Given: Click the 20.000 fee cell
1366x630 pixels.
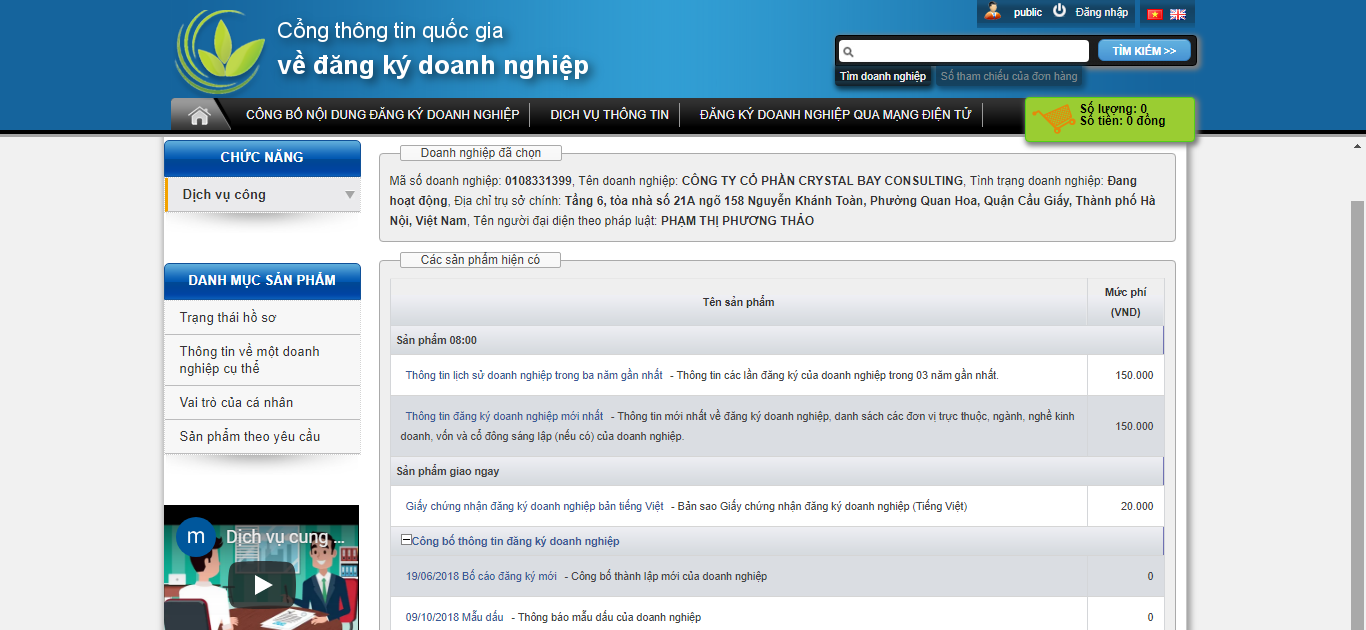Looking at the screenshot, I should [x=1126, y=506].
